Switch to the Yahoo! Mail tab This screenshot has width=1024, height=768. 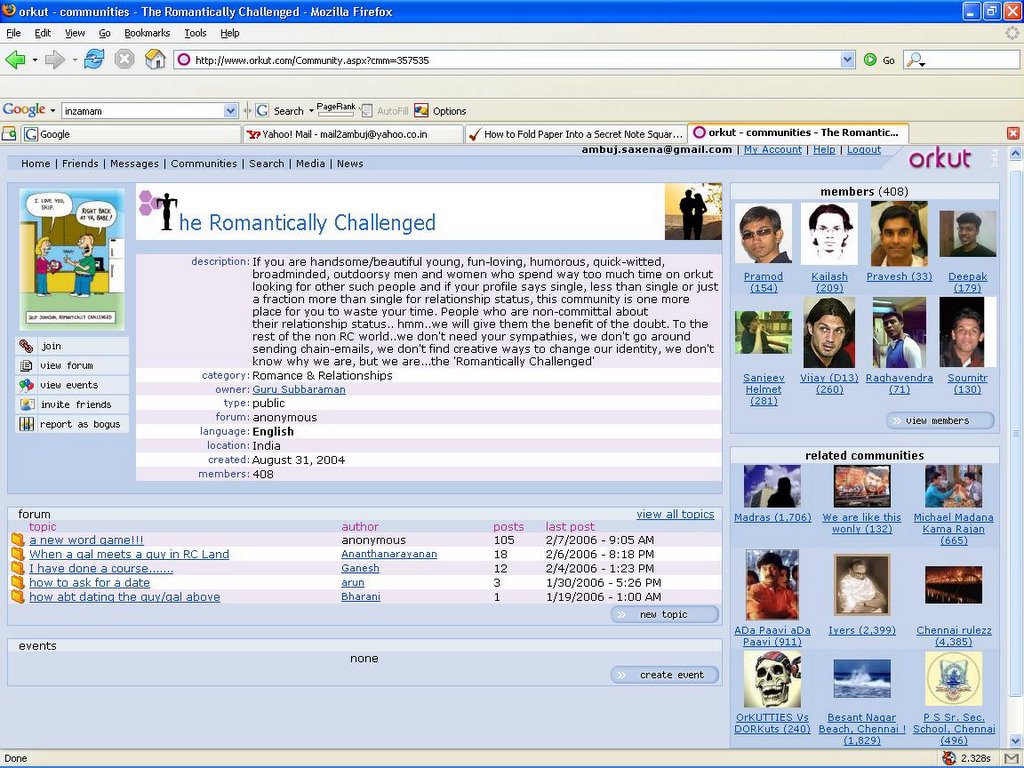[x=353, y=134]
